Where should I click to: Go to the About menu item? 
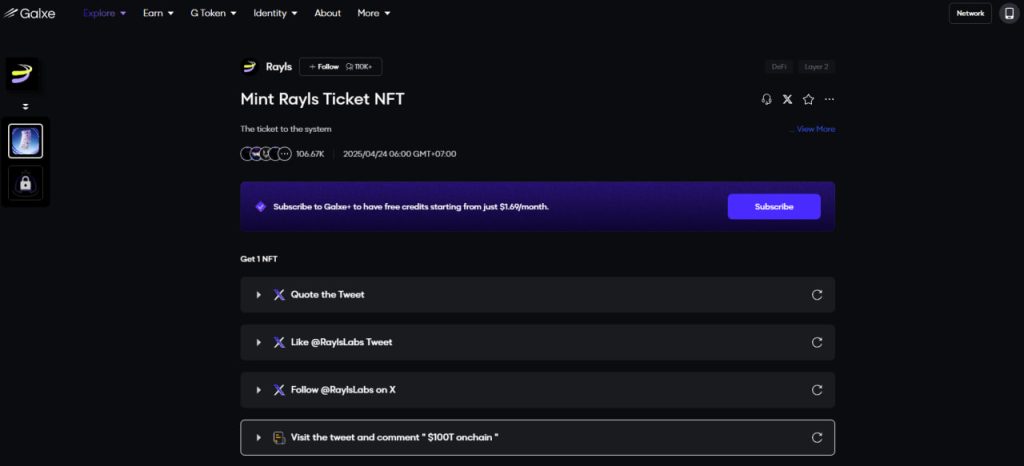point(327,13)
